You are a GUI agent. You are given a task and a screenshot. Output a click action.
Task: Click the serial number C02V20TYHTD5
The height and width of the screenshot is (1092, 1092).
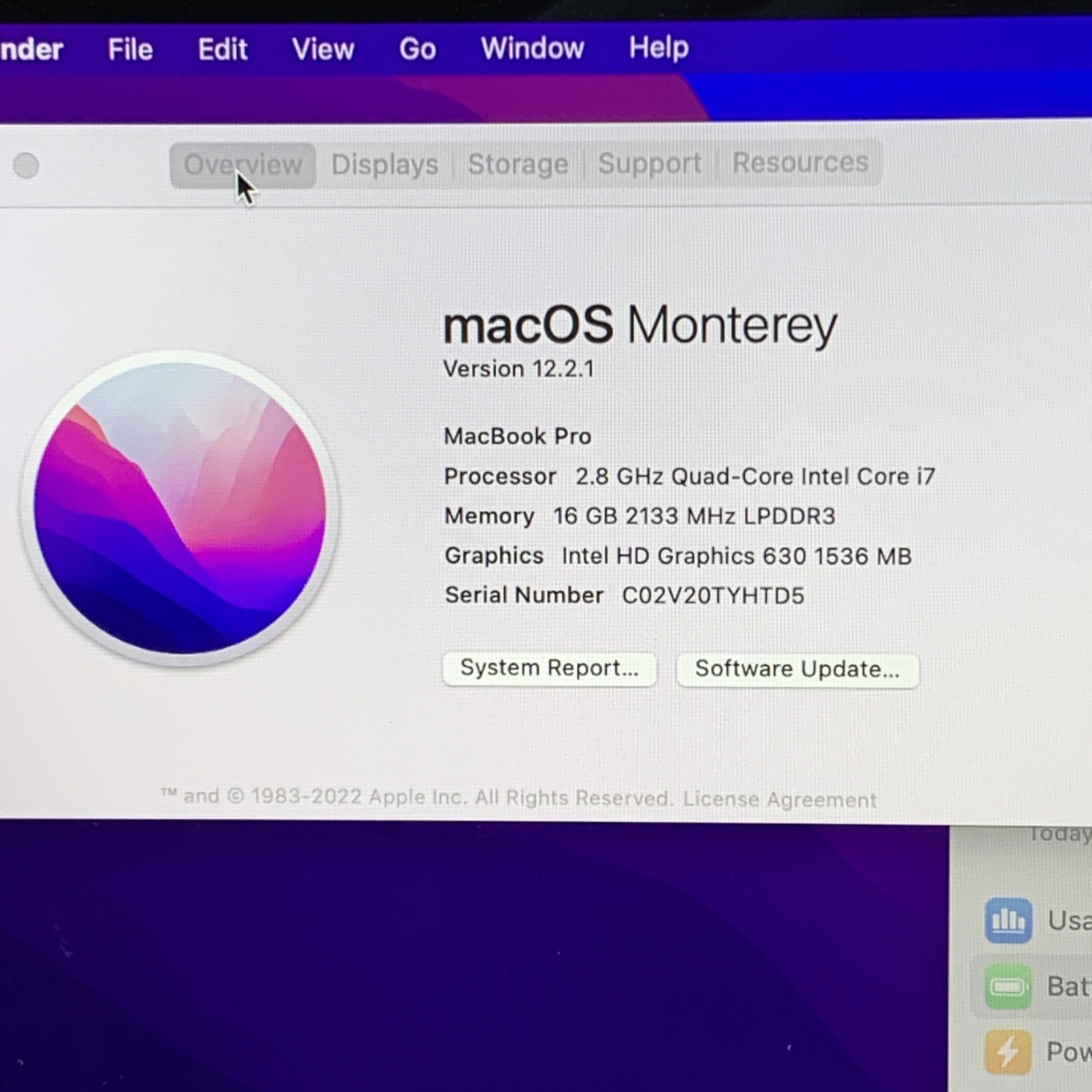pos(713,596)
